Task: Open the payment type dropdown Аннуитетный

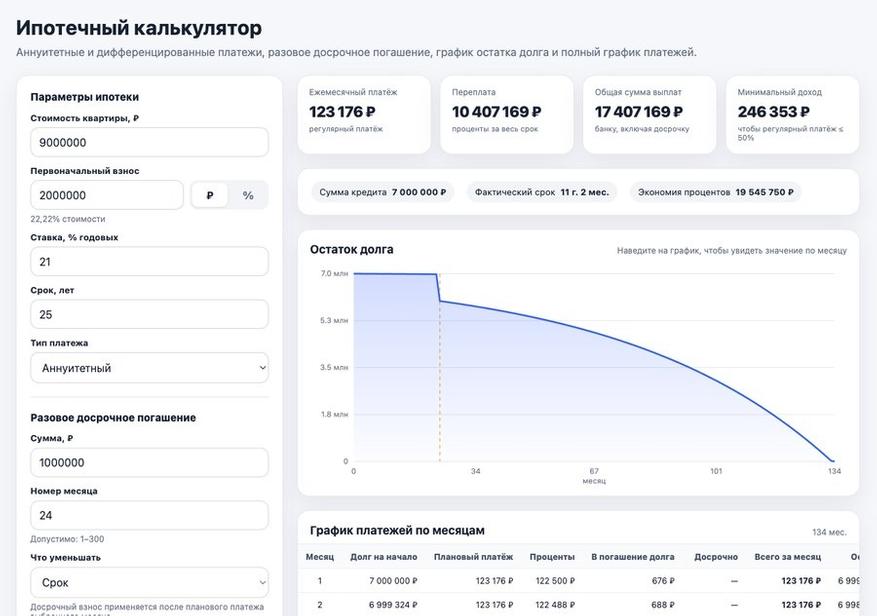Action: [149, 368]
